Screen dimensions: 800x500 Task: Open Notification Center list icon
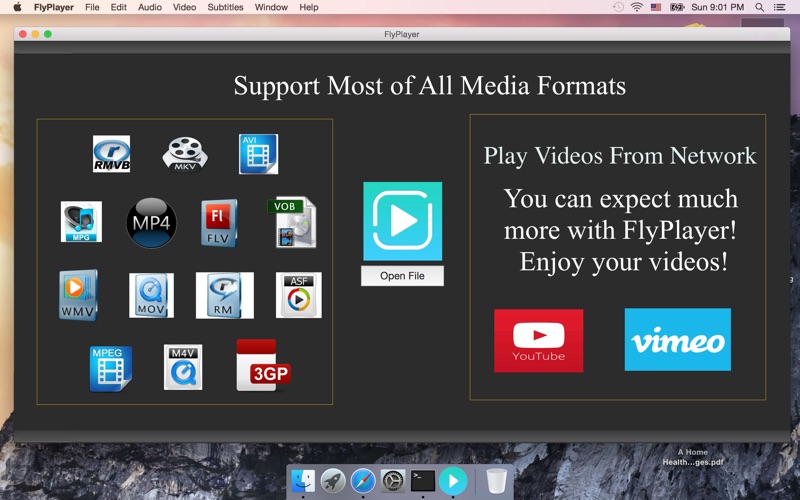[x=780, y=7]
